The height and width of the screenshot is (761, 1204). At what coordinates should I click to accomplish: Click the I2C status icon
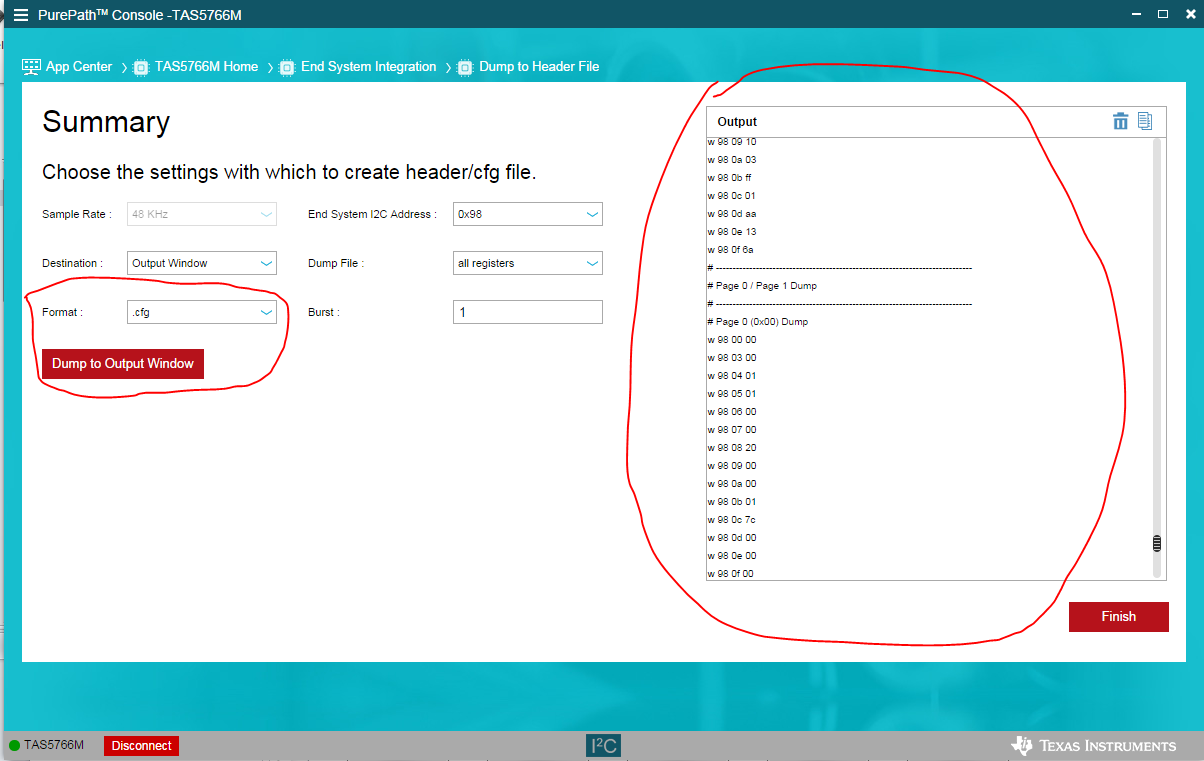tap(603, 745)
